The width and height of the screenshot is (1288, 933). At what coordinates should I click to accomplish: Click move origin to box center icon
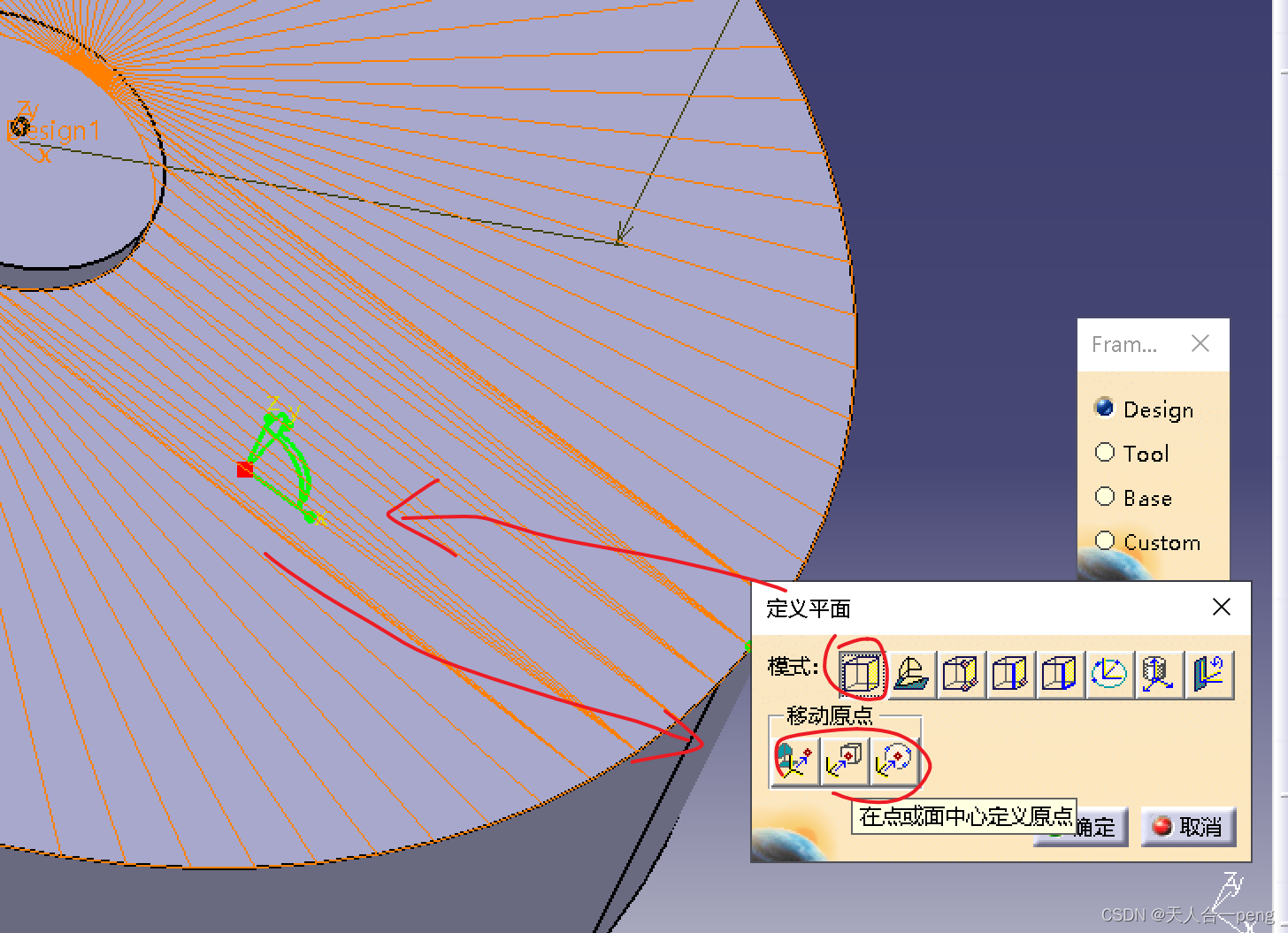point(845,761)
